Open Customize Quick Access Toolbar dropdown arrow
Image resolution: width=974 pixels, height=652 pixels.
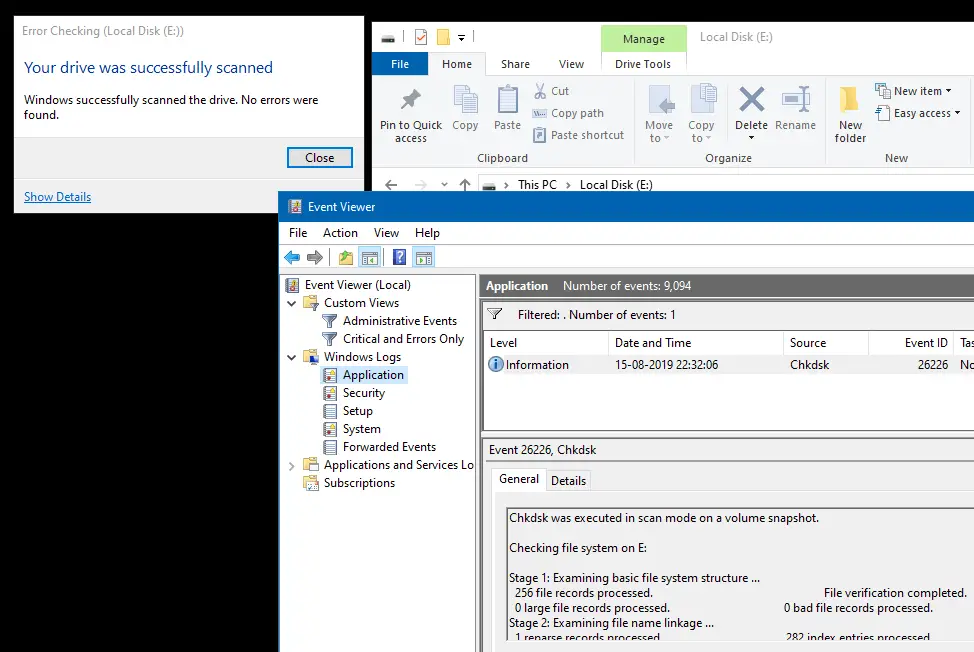click(x=462, y=38)
